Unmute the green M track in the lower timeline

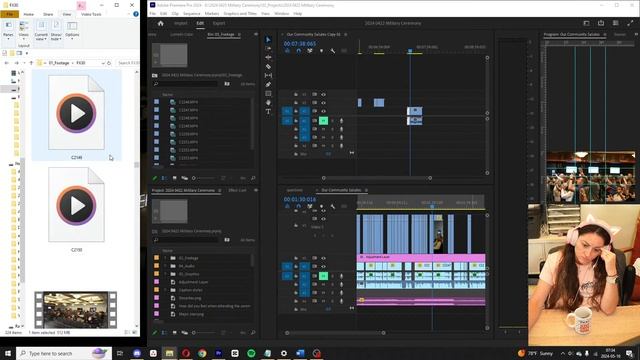click(x=323, y=276)
